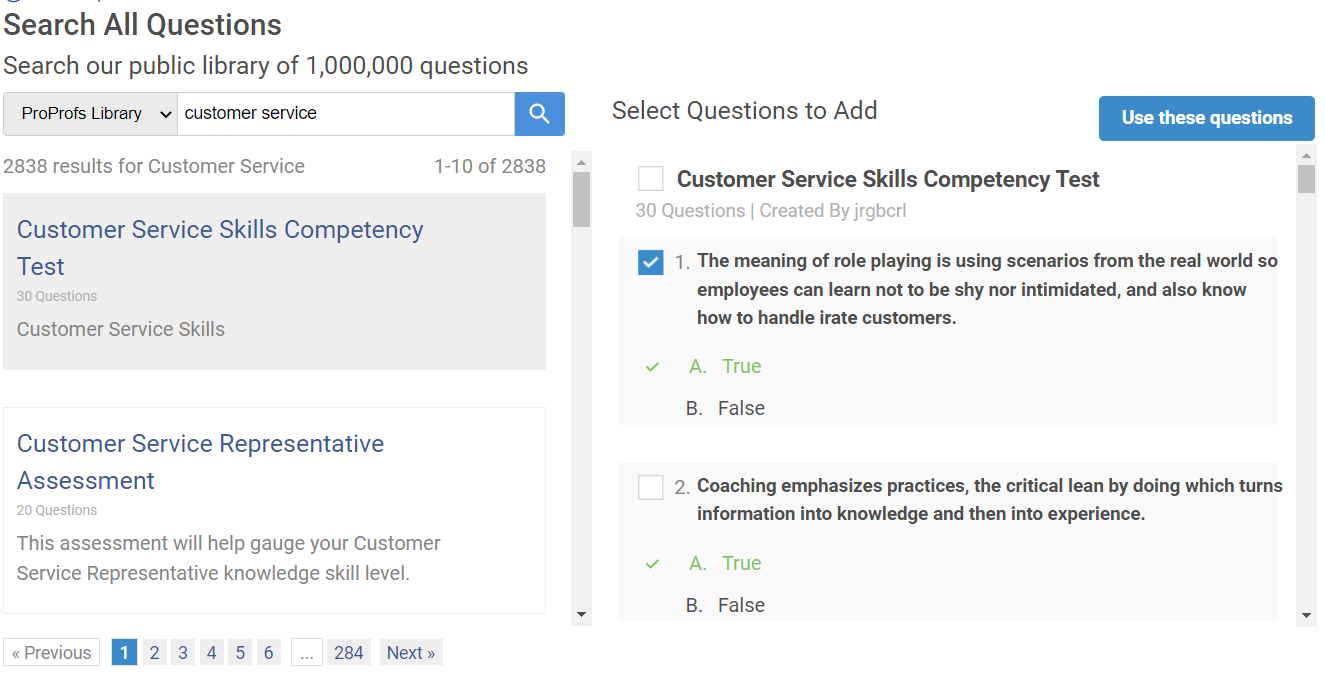Screen dimensions: 1325x680
Task: Go to results page 3
Action: click(x=183, y=653)
